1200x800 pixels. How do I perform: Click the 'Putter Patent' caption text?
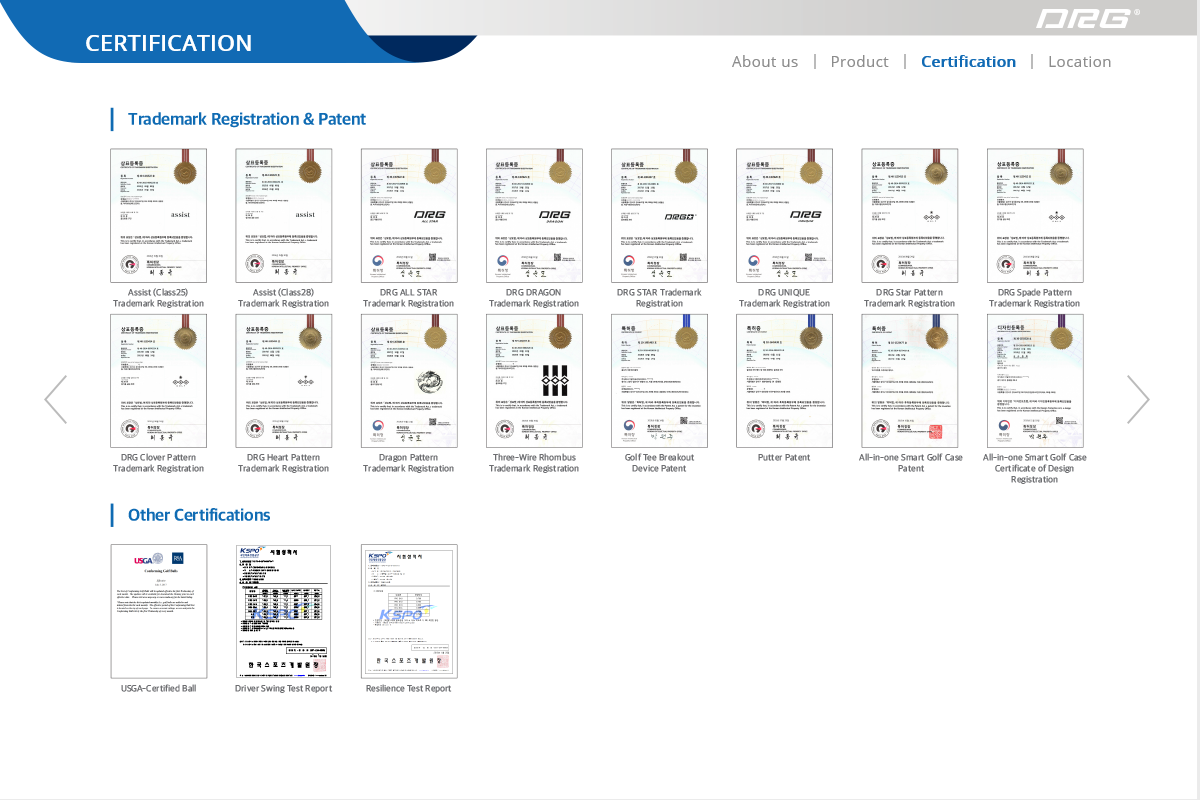point(784,457)
